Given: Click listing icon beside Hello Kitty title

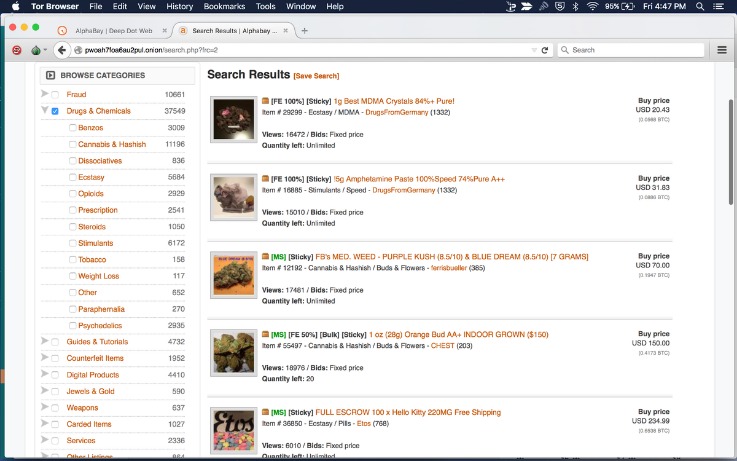Looking at the screenshot, I should click(x=266, y=412).
